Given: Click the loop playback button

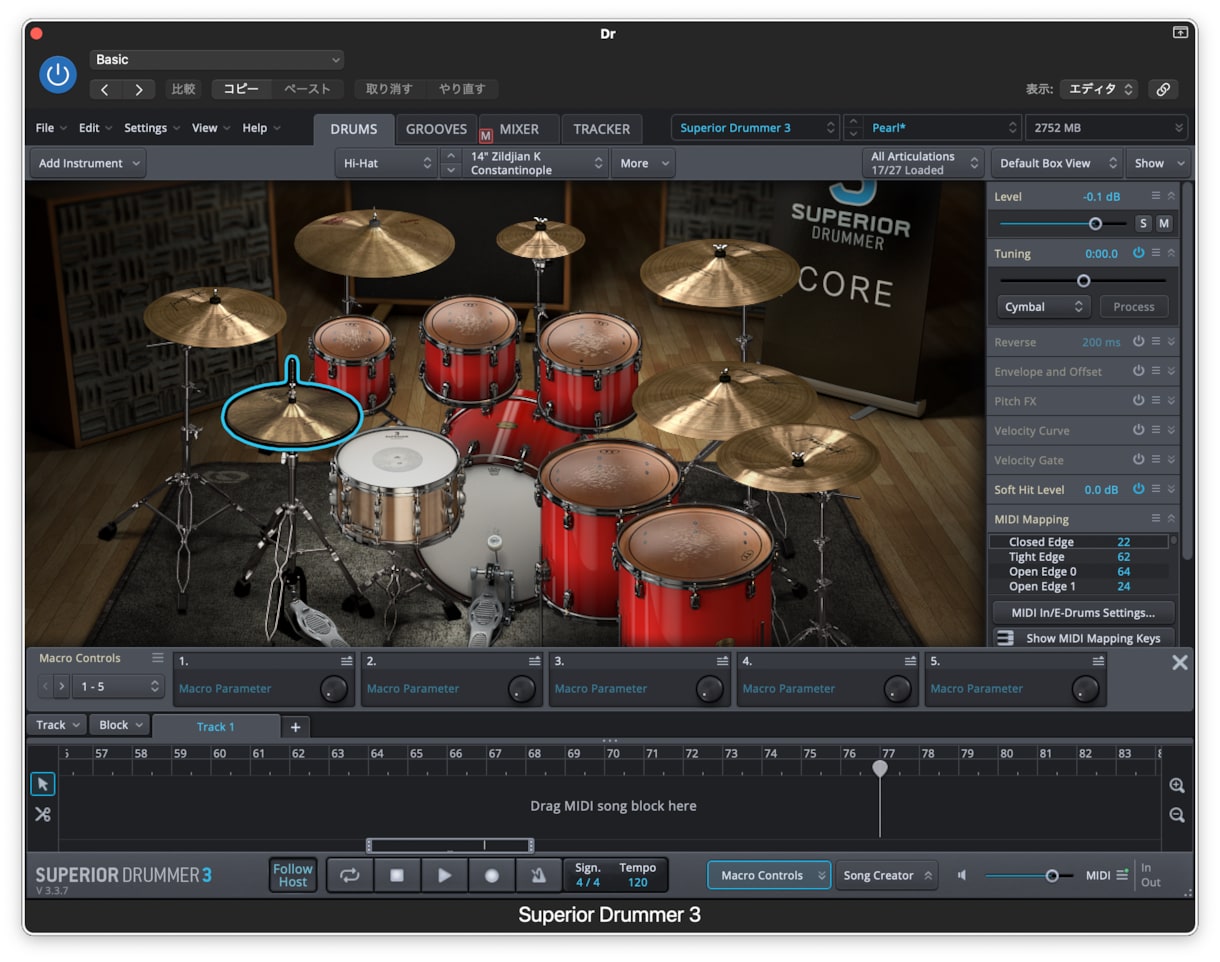Looking at the screenshot, I should tap(350, 875).
